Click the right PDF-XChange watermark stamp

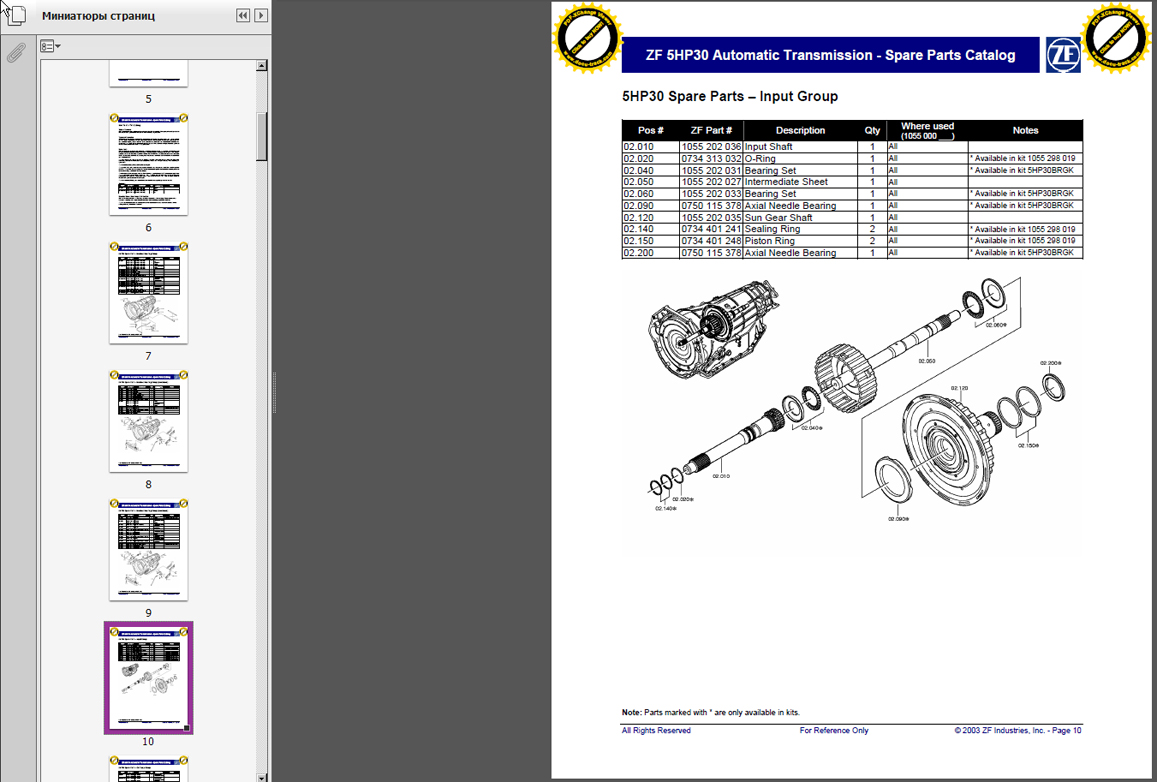pos(1116,39)
